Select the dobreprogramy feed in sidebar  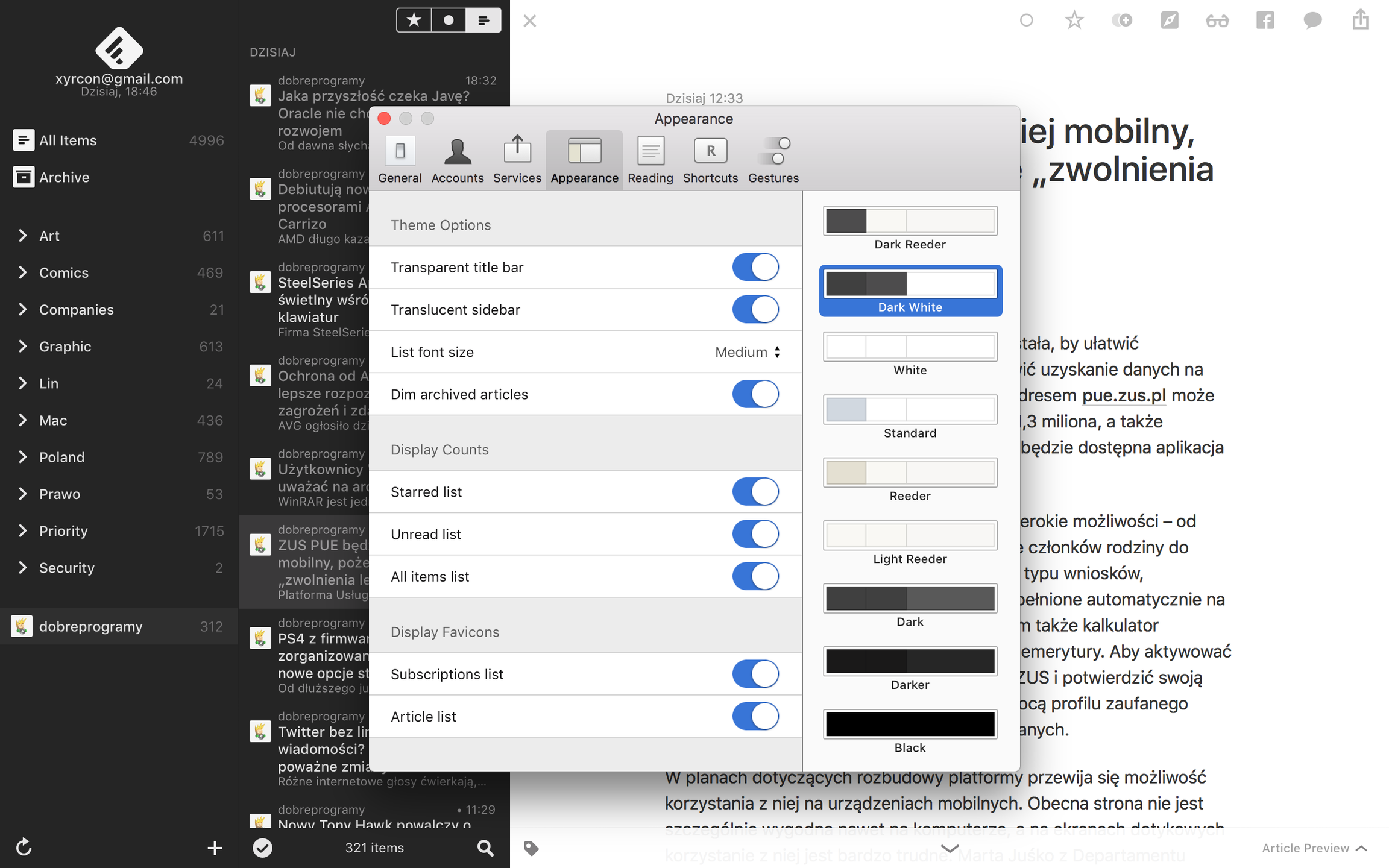119,626
